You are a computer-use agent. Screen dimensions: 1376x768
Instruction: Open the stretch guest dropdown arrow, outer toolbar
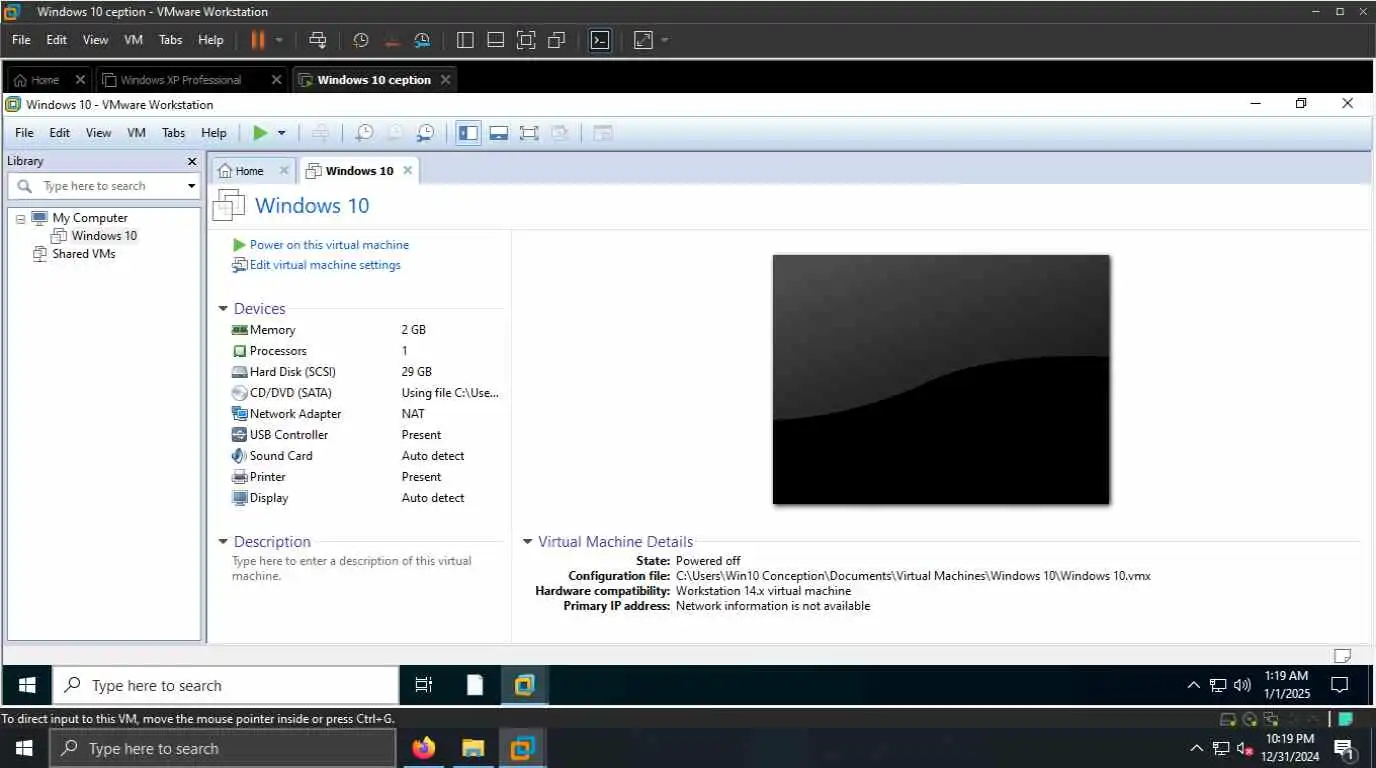(x=665, y=40)
